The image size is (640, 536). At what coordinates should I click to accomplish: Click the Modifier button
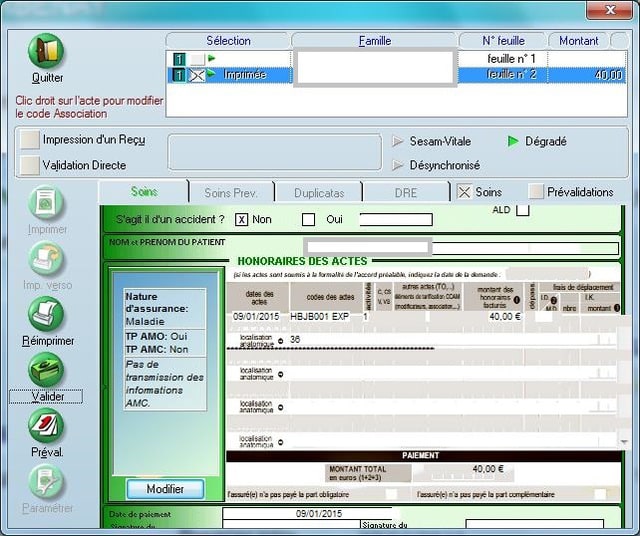tap(165, 489)
